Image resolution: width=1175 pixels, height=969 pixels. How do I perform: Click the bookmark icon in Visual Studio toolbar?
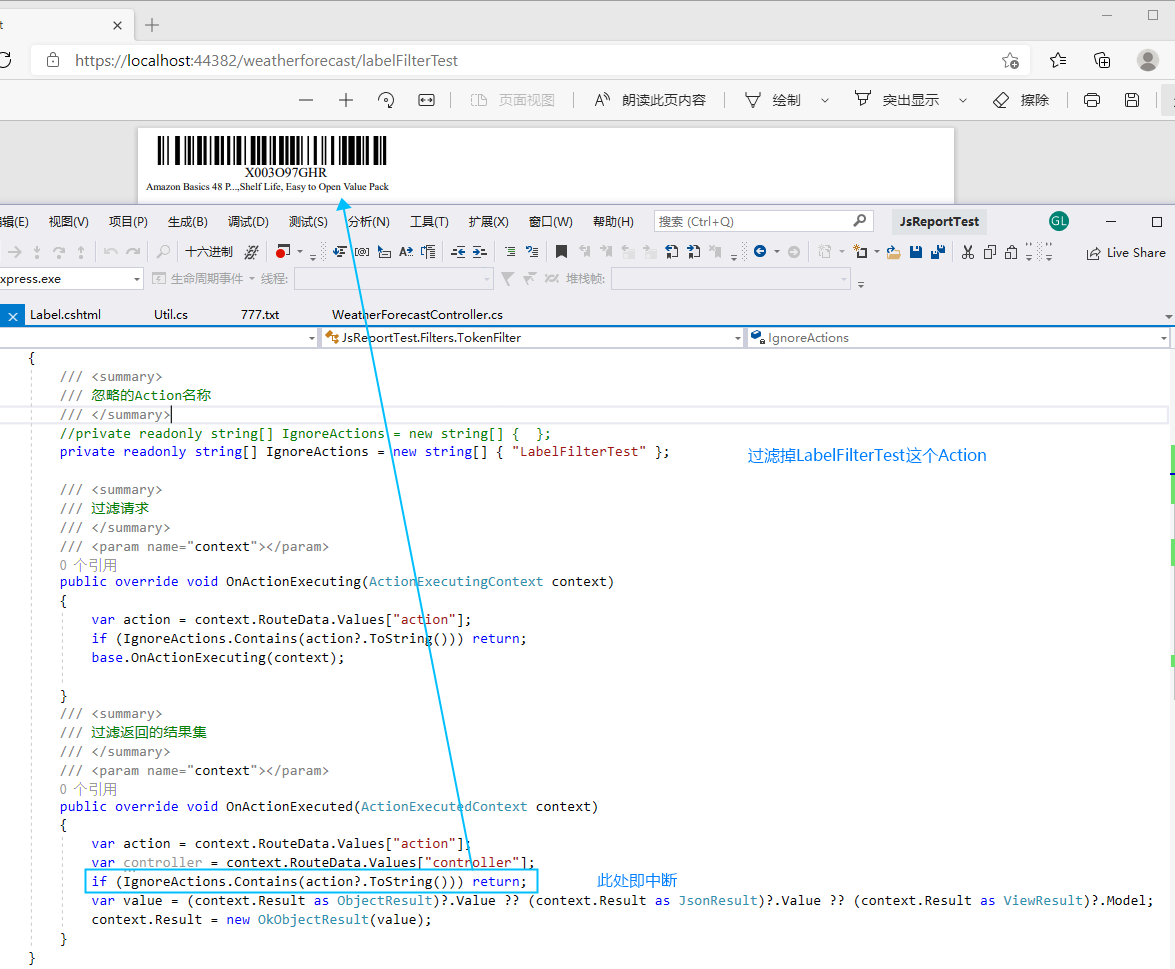click(562, 252)
